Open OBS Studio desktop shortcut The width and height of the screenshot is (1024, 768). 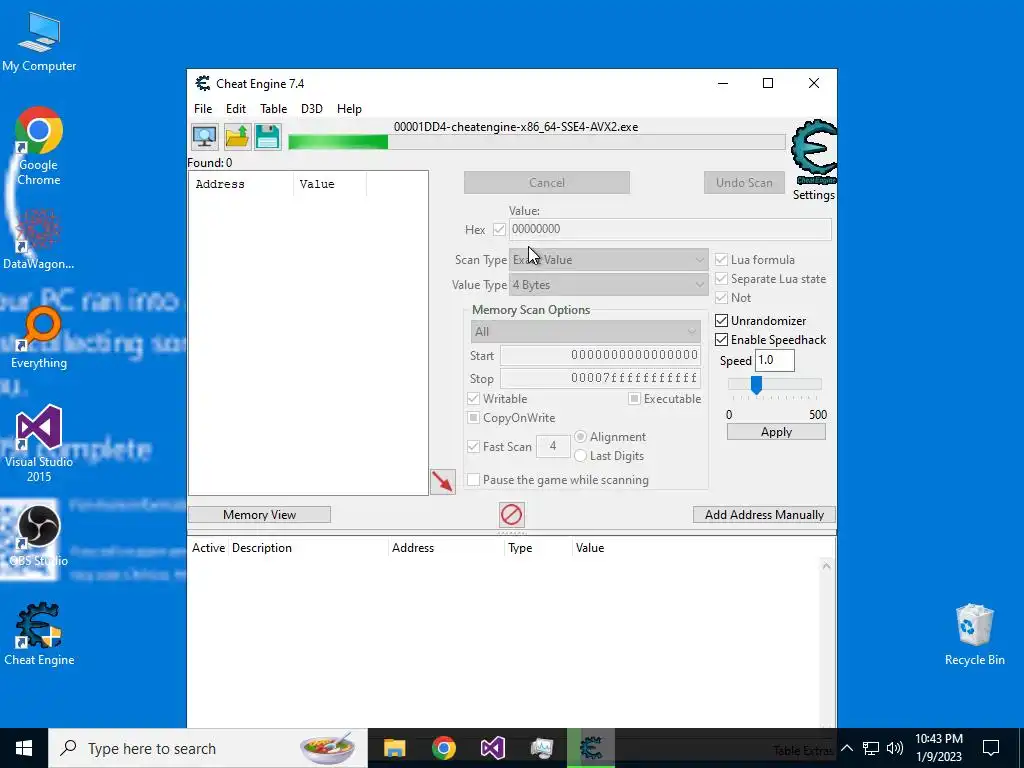39,536
